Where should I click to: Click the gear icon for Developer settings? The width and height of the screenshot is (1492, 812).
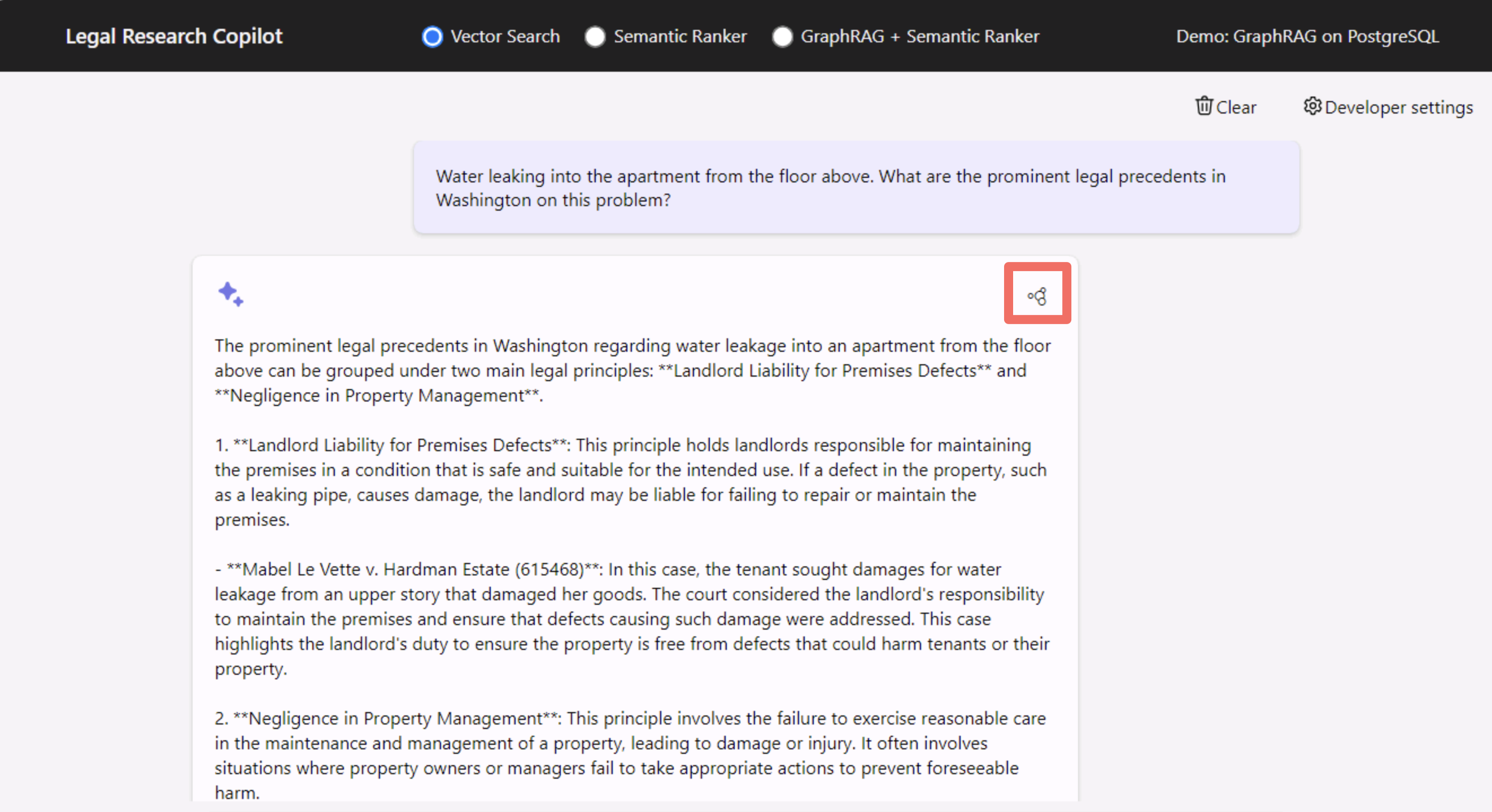pos(1312,106)
